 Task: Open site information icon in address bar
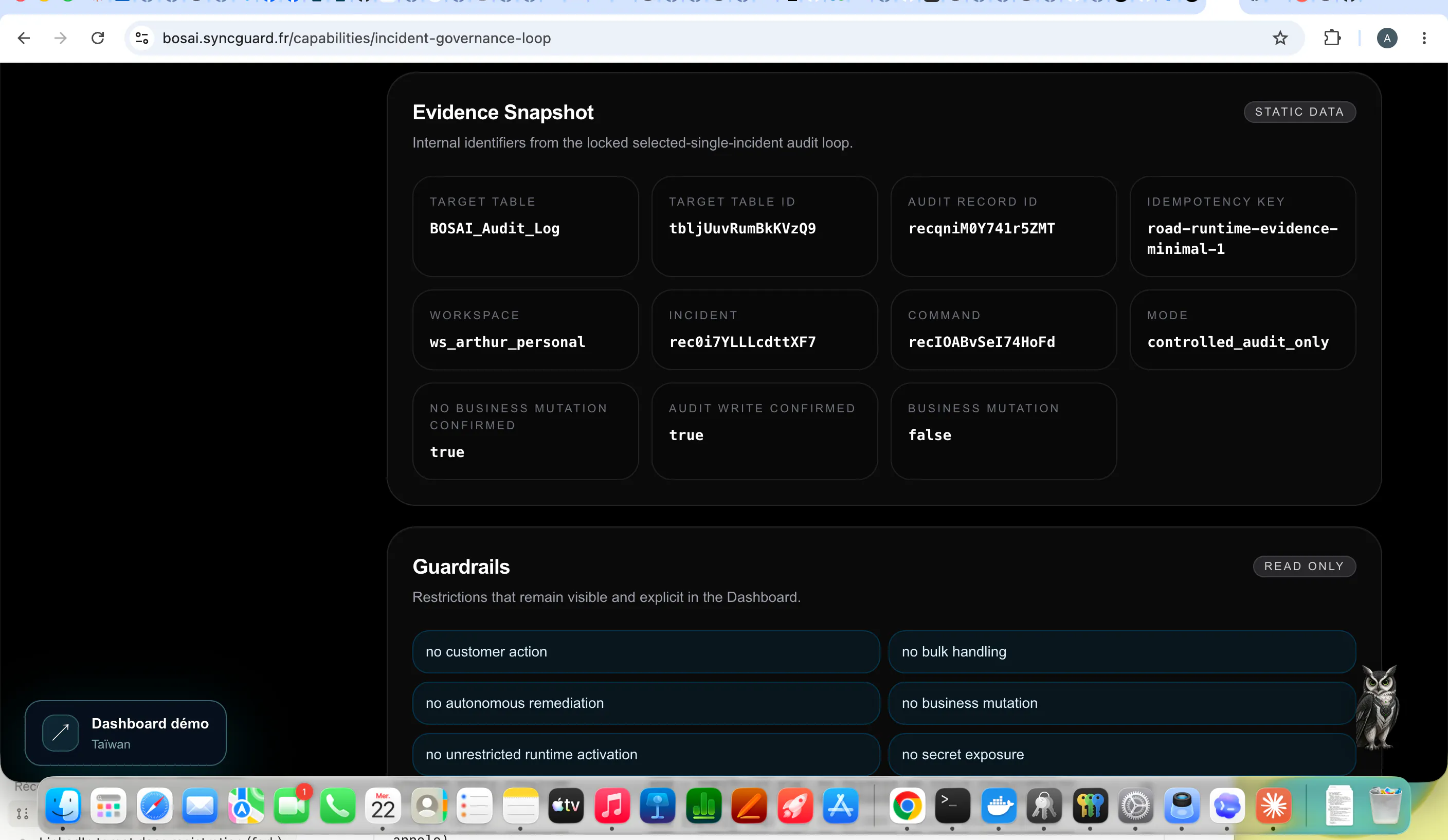(x=142, y=39)
